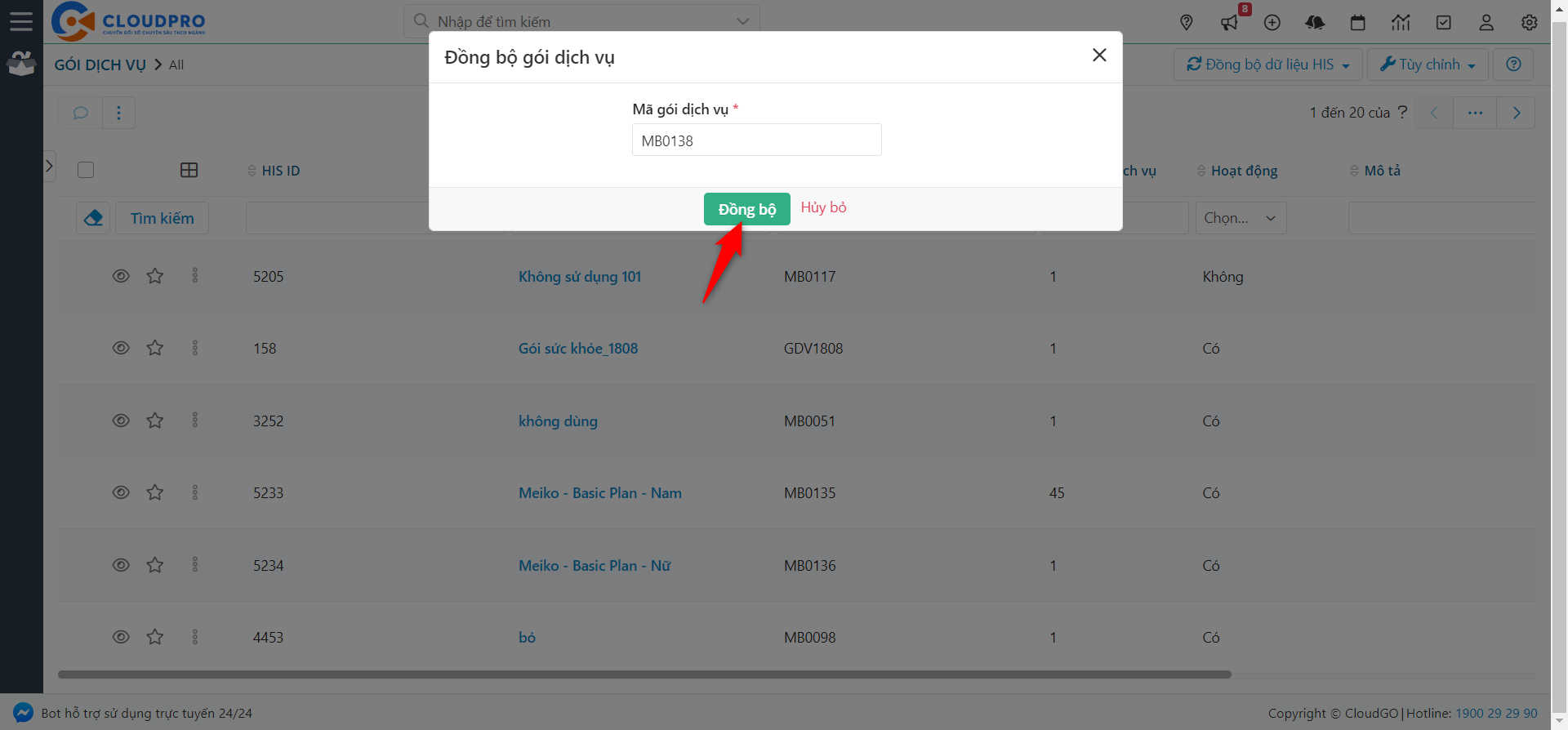This screenshot has height=730, width=1568.
Task: Open the Hoạt động Chọn... filter dropdown
Action: click(1241, 218)
